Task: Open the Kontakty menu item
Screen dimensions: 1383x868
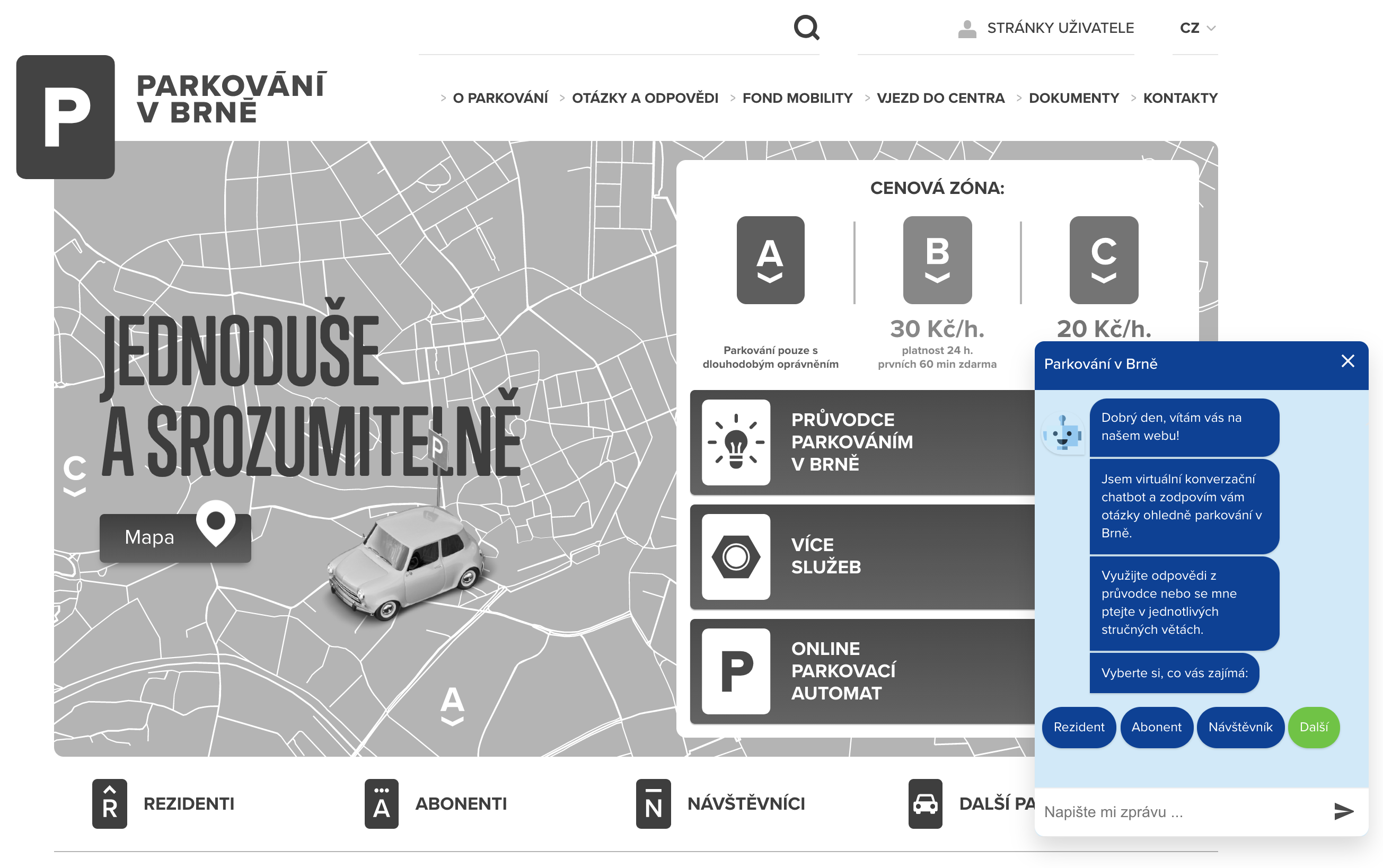Action: [x=1180, y=98]
